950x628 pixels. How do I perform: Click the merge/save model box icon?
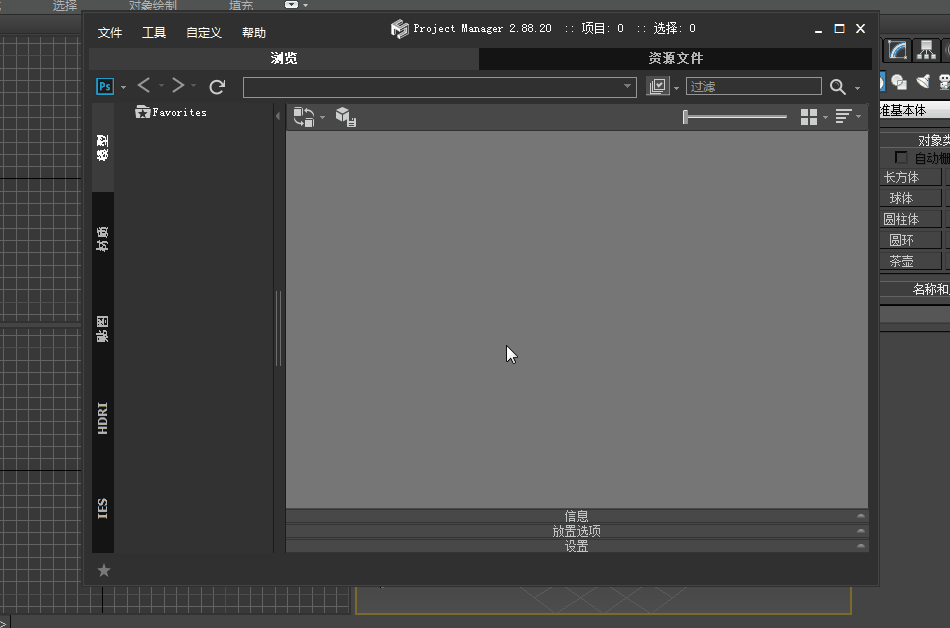coord(346,117)
